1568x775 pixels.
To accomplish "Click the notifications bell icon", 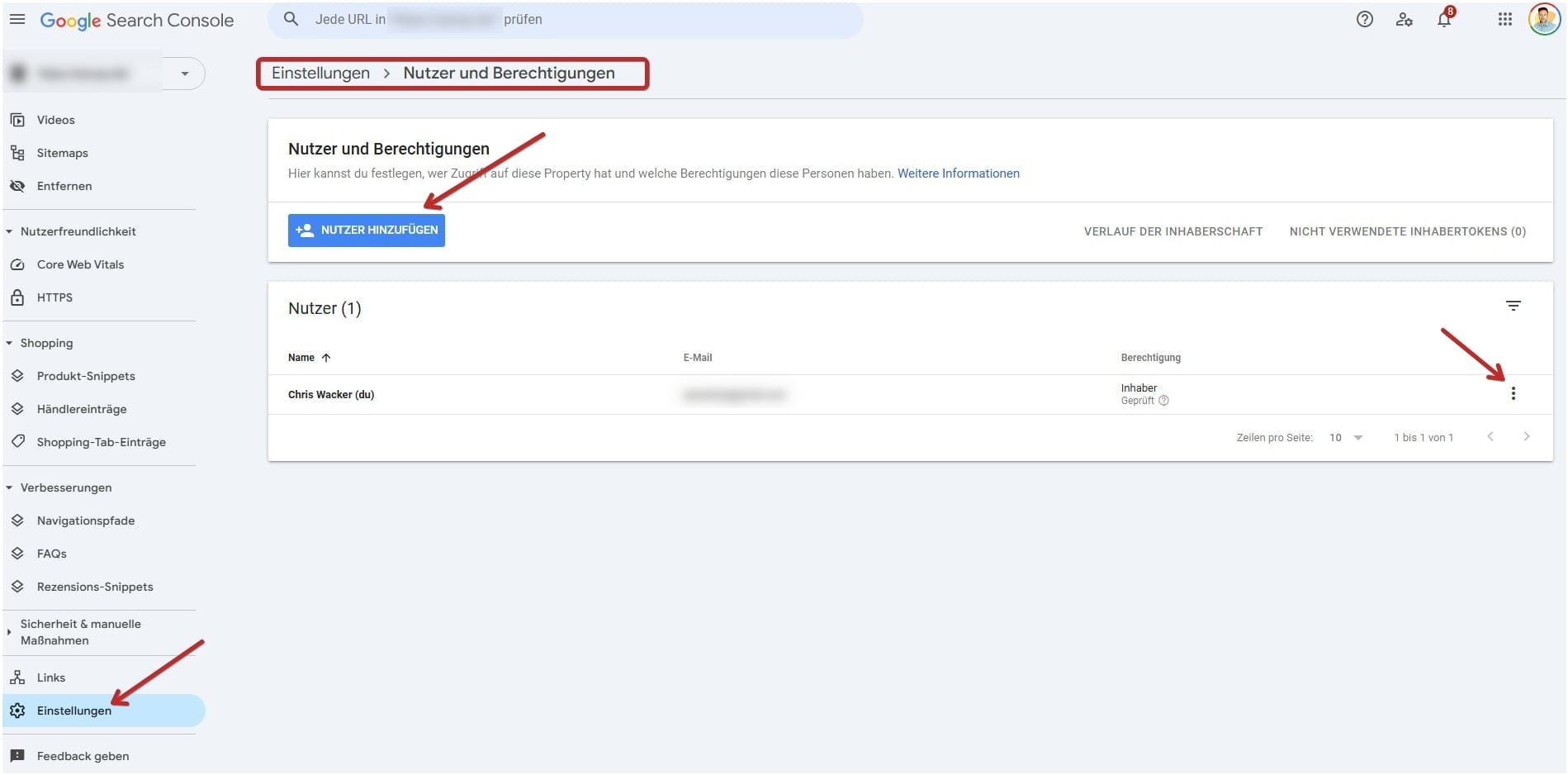I will pos(1443,20).
